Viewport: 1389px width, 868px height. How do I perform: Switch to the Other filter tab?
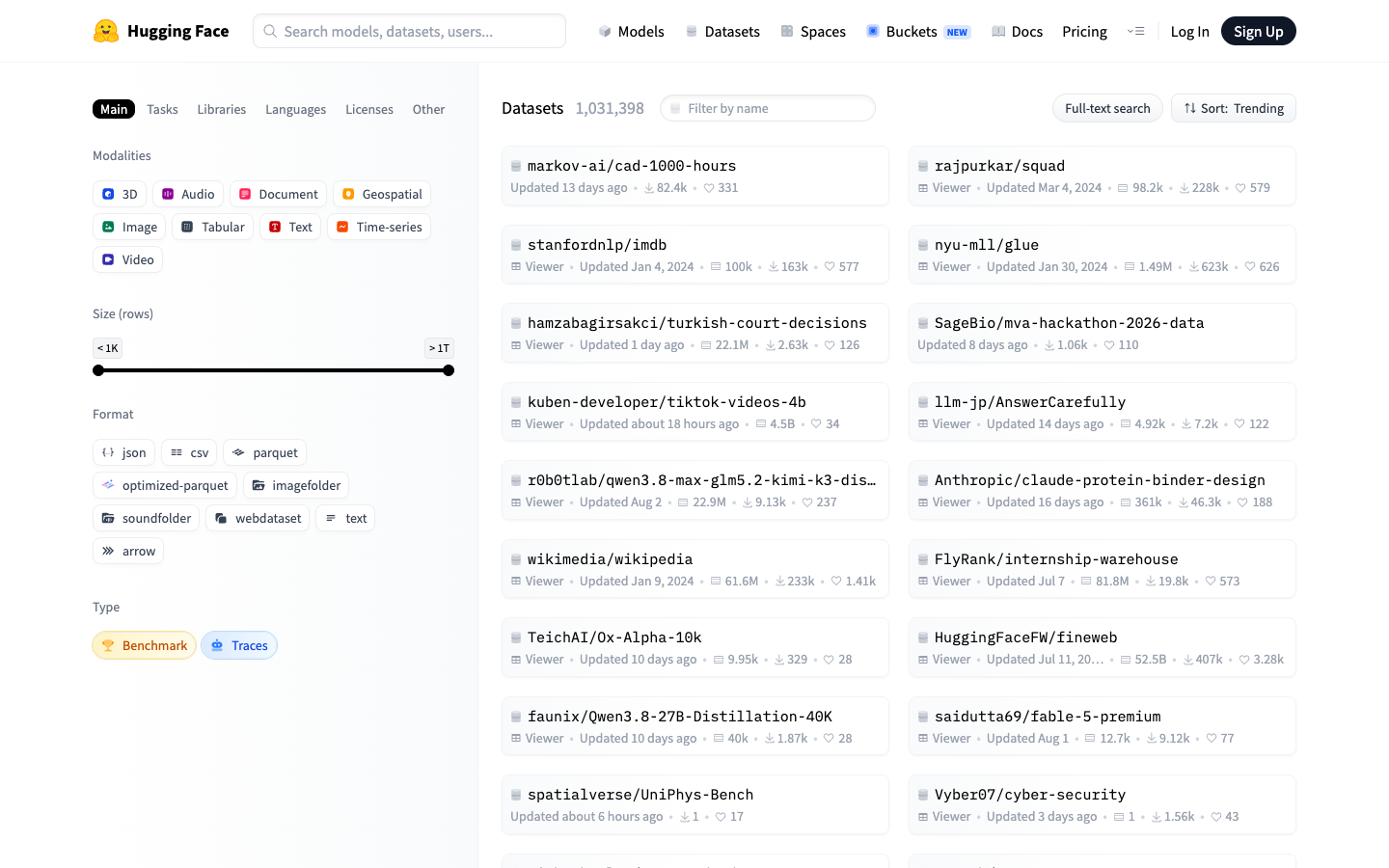428,109
